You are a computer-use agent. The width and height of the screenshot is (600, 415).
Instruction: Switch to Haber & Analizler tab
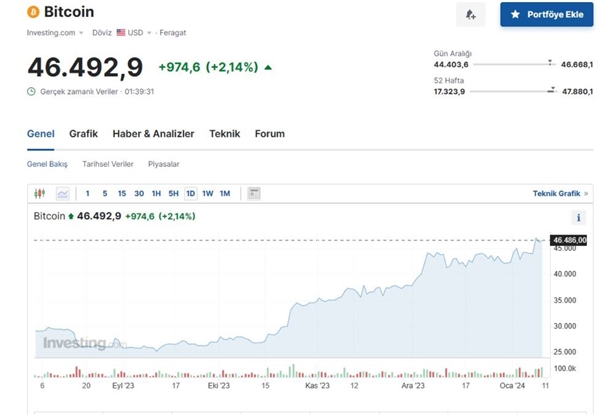coord(153,134)
